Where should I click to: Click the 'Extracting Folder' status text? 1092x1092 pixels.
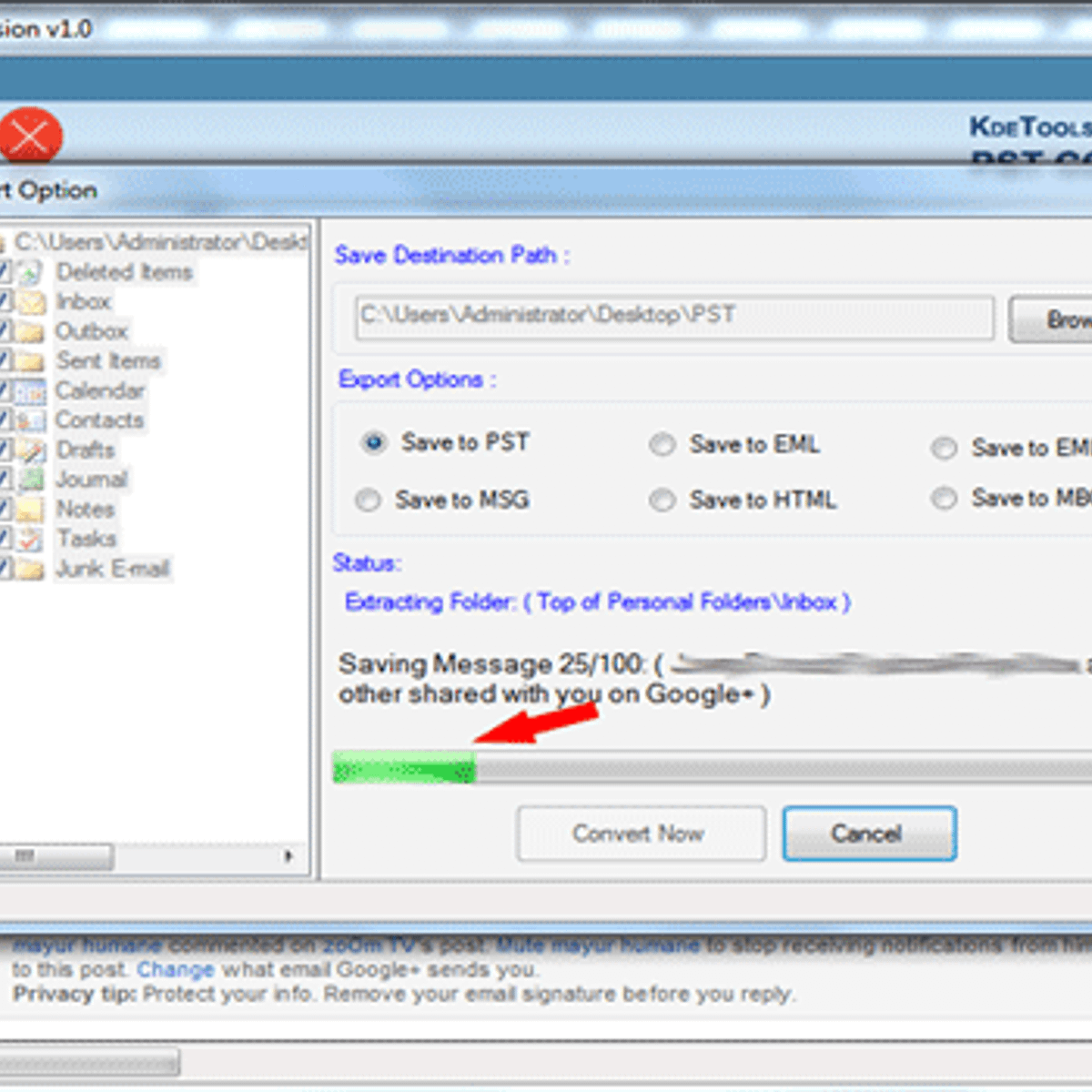pyautogui.click(x=597, y=602)
